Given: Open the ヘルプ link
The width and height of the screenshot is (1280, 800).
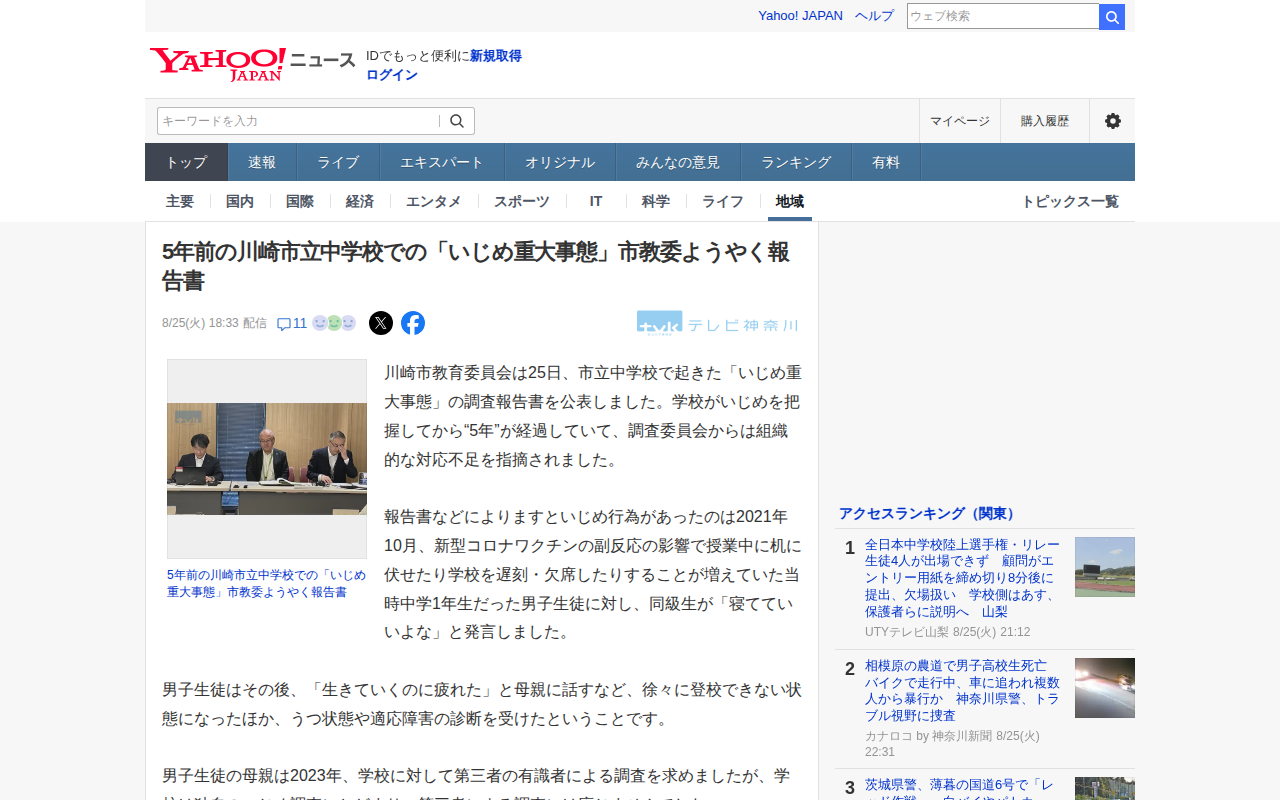Looking at the screenshot, I should coord(874,16).
